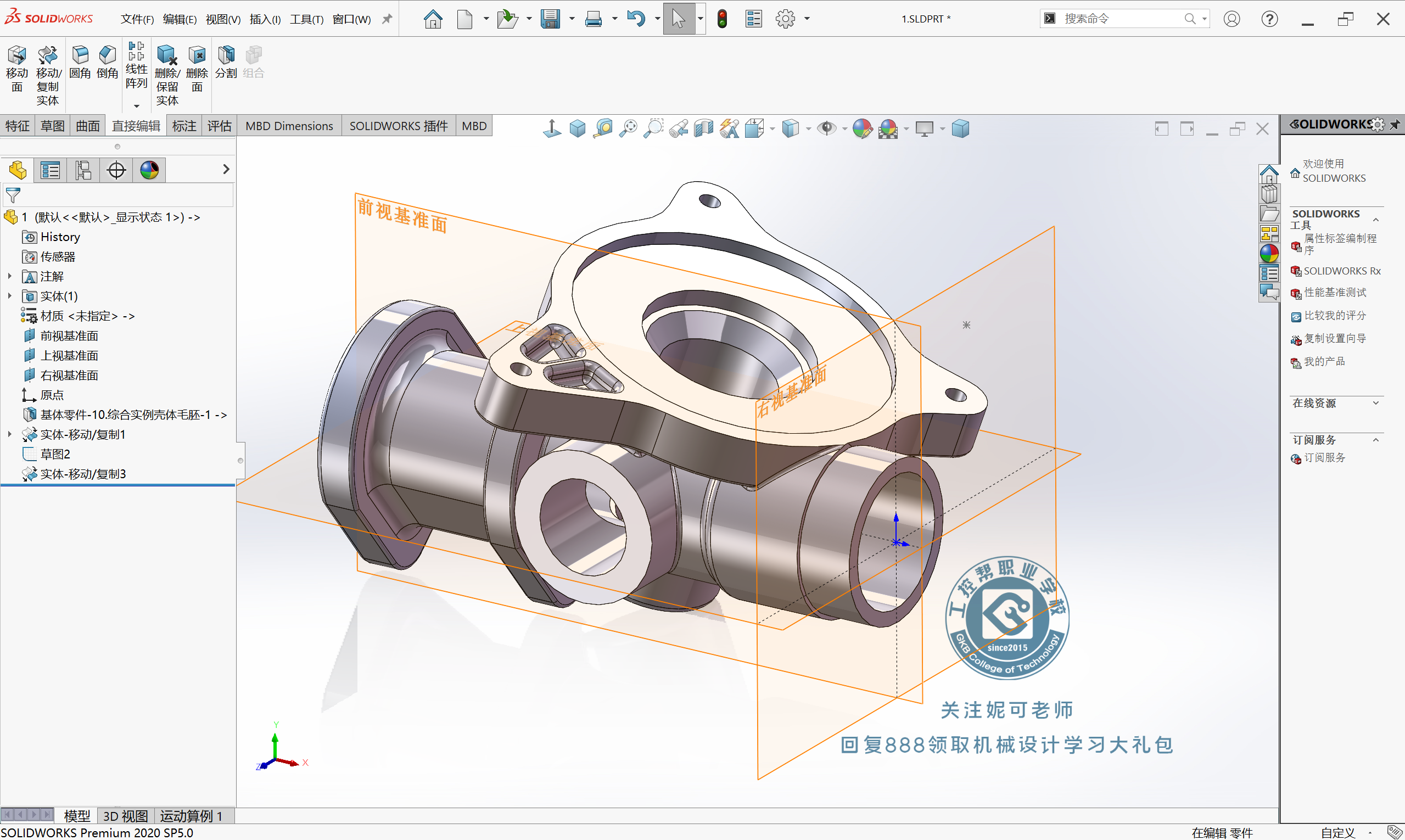Open 运动算例 1 bottom tab
Viewport: 1405px width, 840px height.
click(x=191, y=816)
